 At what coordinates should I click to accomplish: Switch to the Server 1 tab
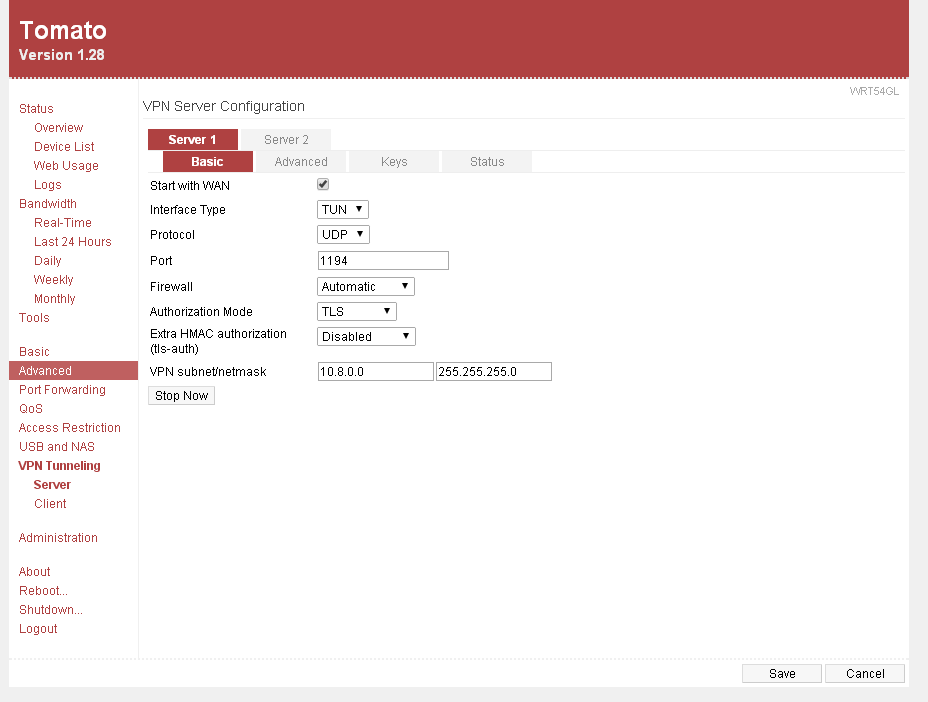192,140
